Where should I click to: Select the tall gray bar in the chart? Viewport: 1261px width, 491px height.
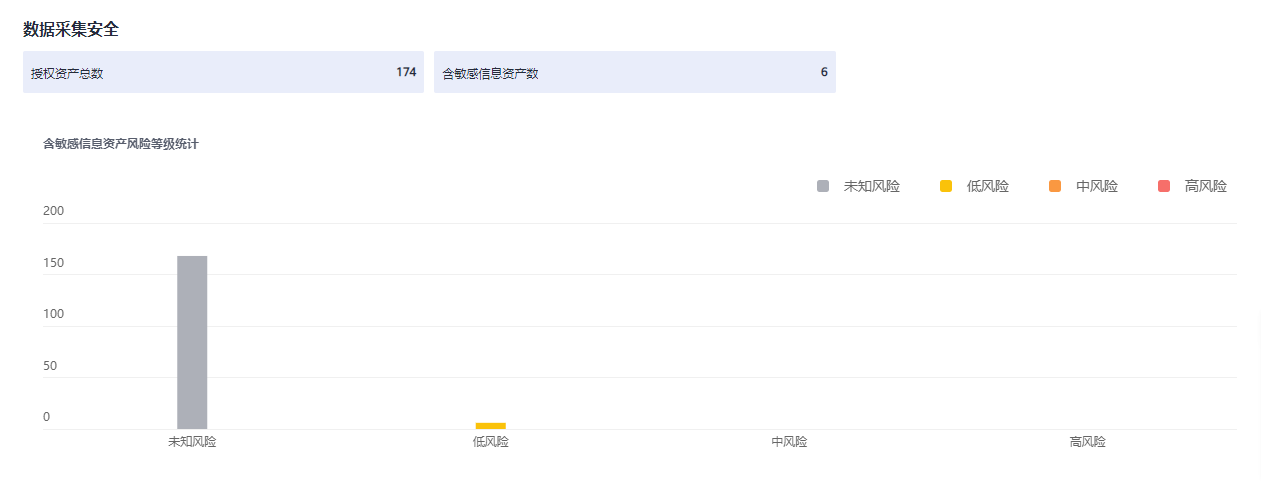click(x=192, y=342)
